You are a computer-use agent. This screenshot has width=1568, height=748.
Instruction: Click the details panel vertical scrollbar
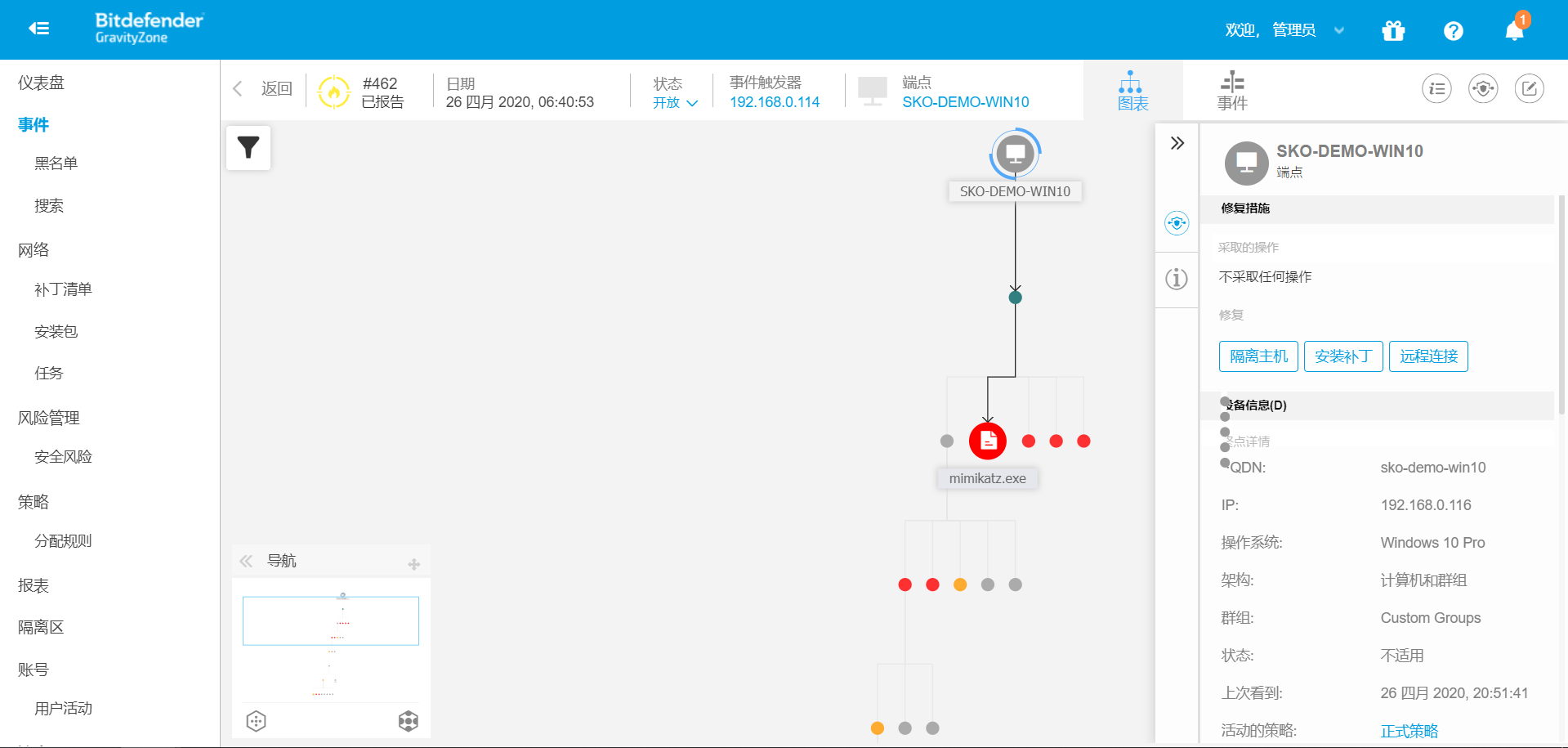click(1562, 307)
